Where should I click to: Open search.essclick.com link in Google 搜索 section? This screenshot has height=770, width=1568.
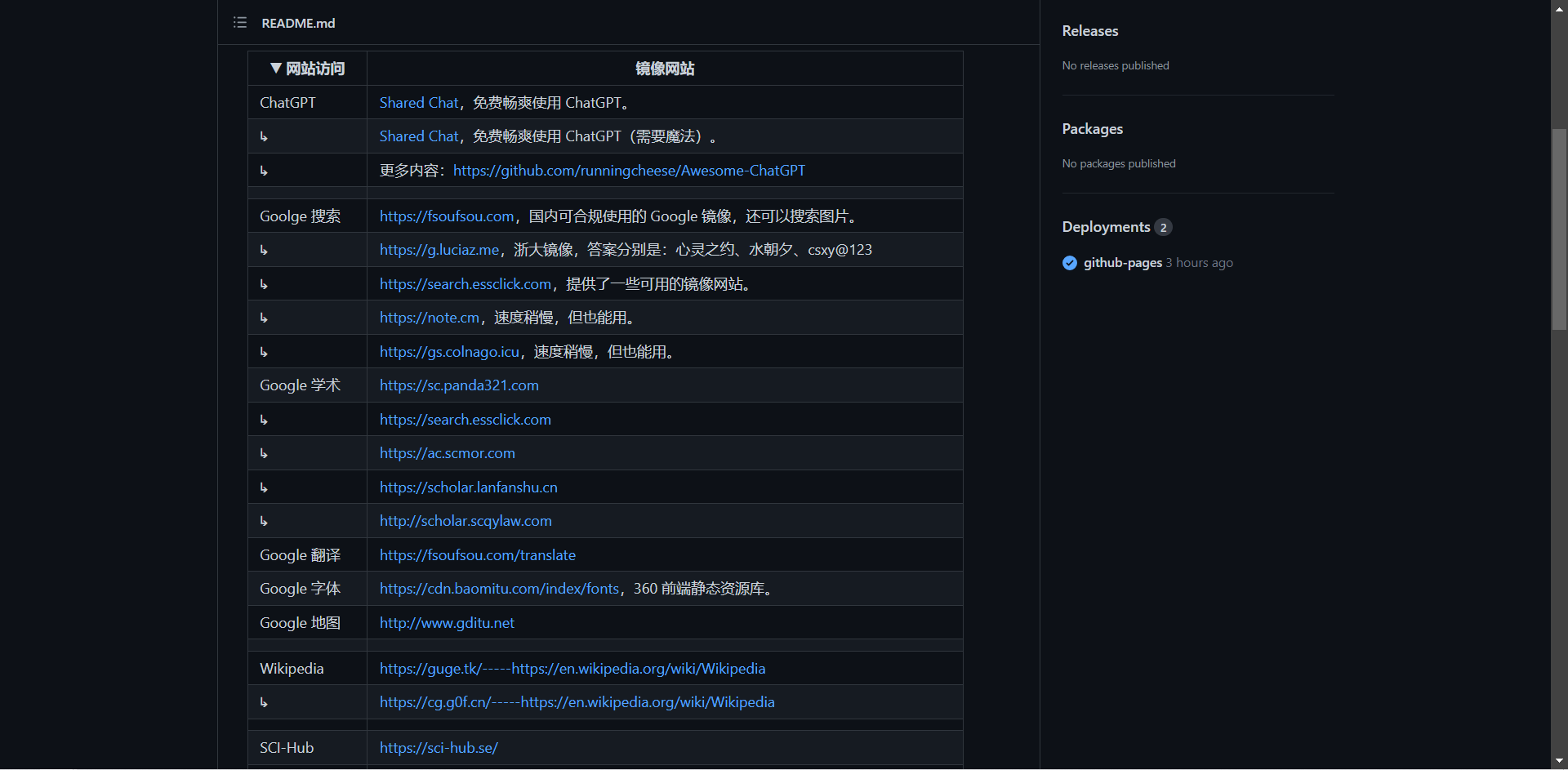pyautogui.click(x=465, y=284)
